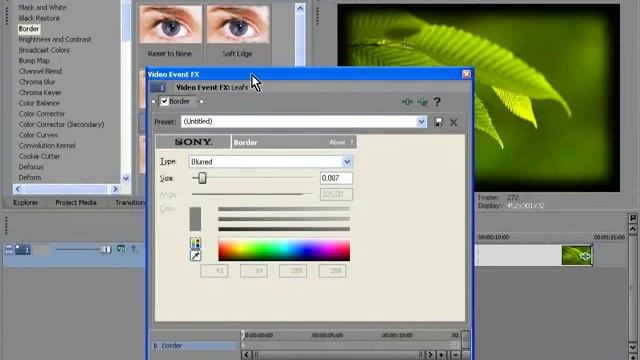Click the effects list scroll left arrow
The height and width of the screenshot is (360, 640).
18,189
